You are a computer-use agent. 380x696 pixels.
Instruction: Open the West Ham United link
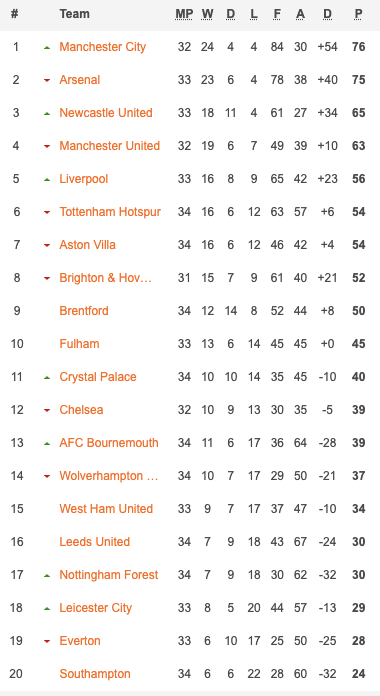(x=106, y=509)
